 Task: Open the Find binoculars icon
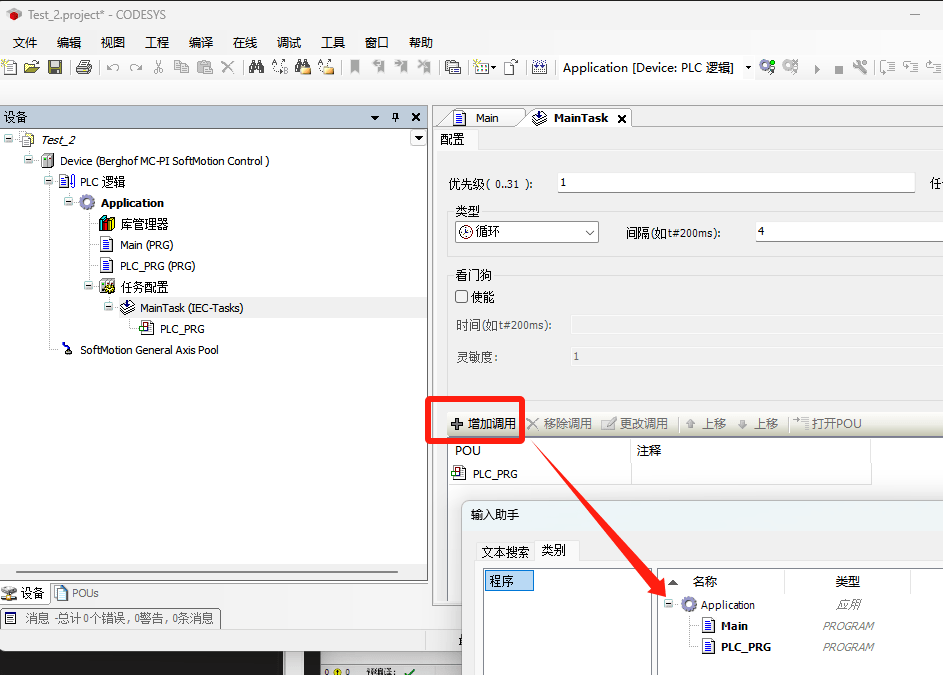256,67
